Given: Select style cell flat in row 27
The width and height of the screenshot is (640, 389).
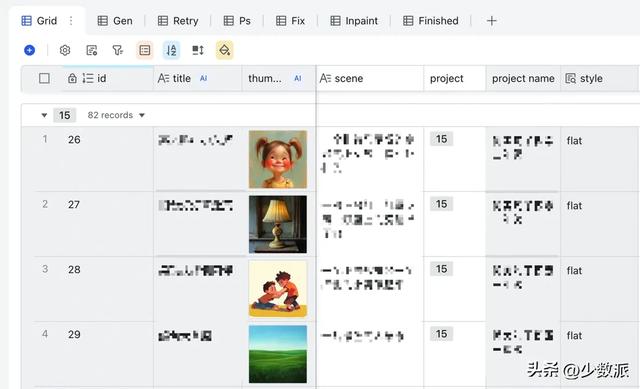Looking at the screenshot, I should (599, 224).
